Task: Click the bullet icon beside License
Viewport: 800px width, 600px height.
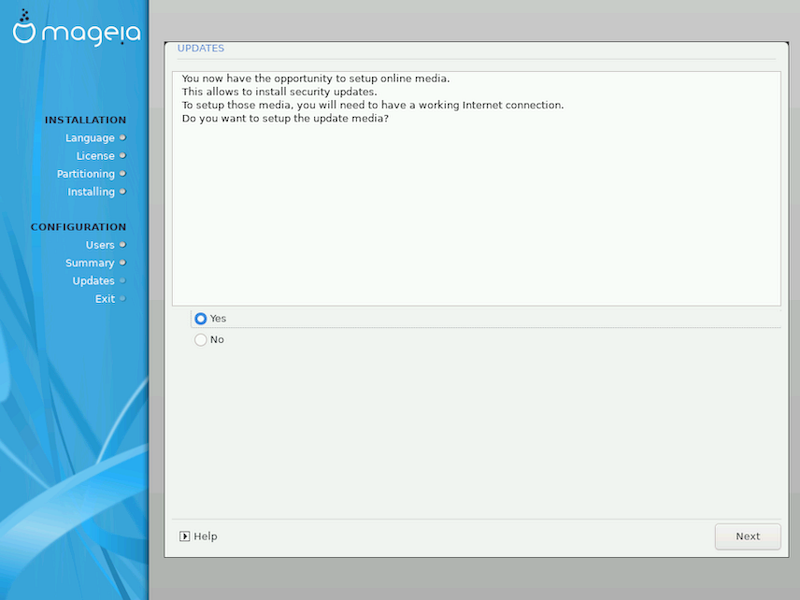Action: click(122, 156)
